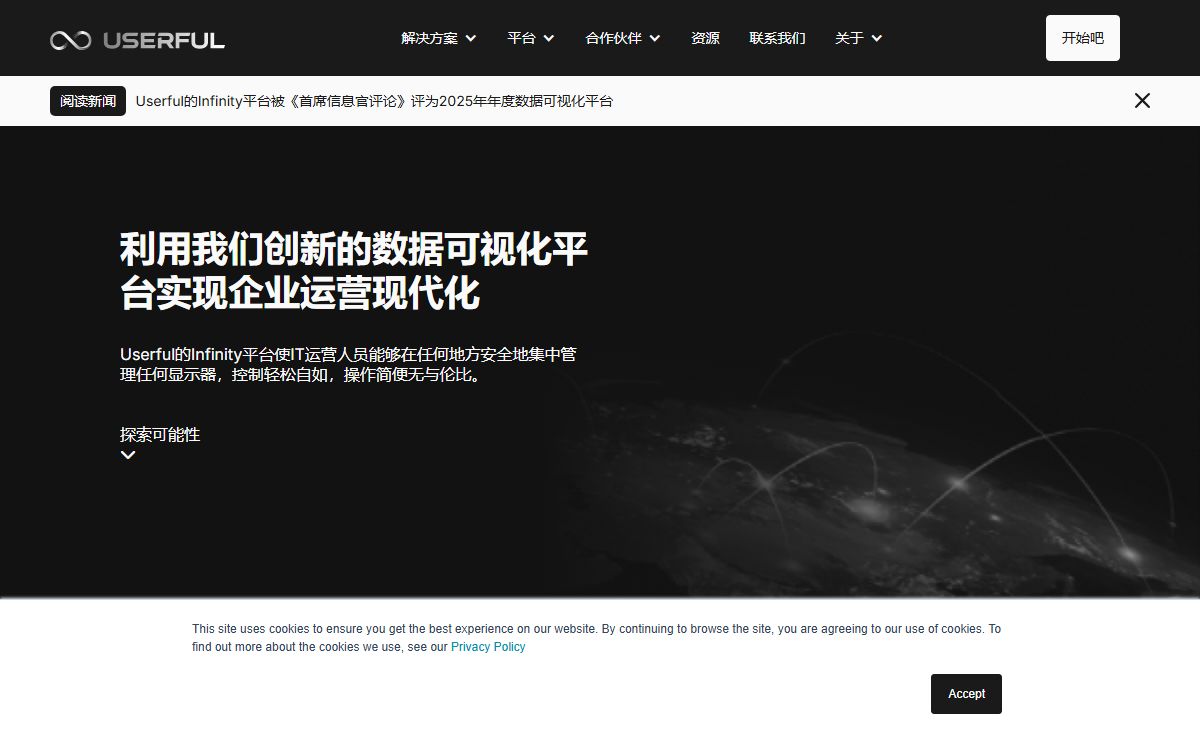
Task: Dismiss the news banner with the X
Action: click(x=1142, y=100)
